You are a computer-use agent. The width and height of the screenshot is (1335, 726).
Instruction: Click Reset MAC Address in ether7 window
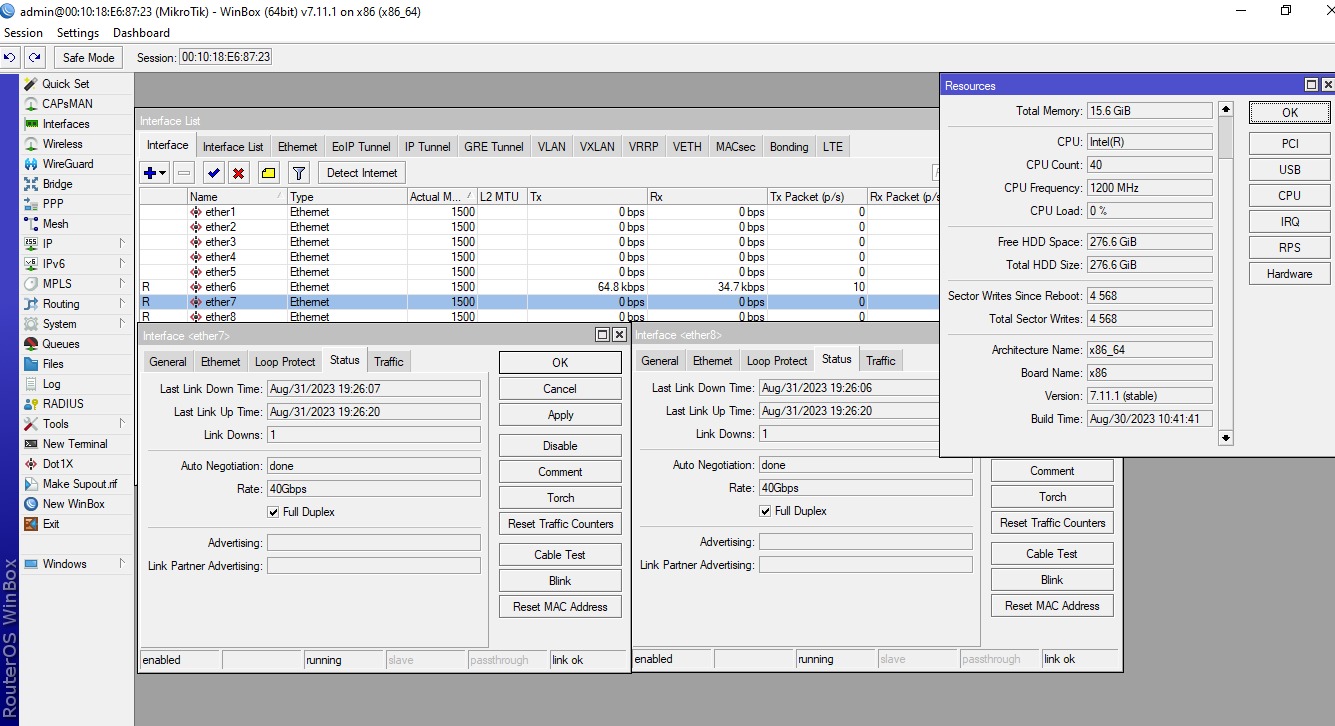[560, 607]
